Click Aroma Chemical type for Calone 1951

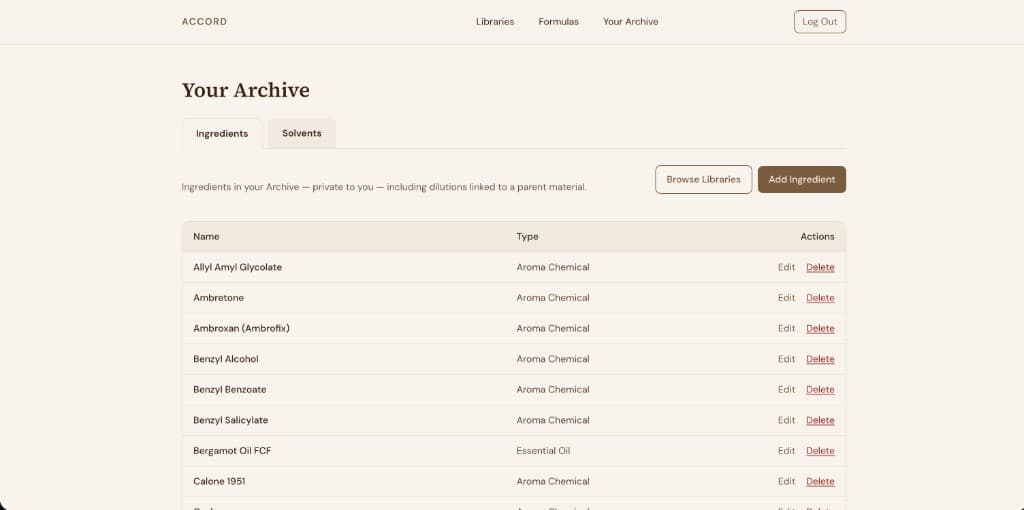click(x=553, y=482)
